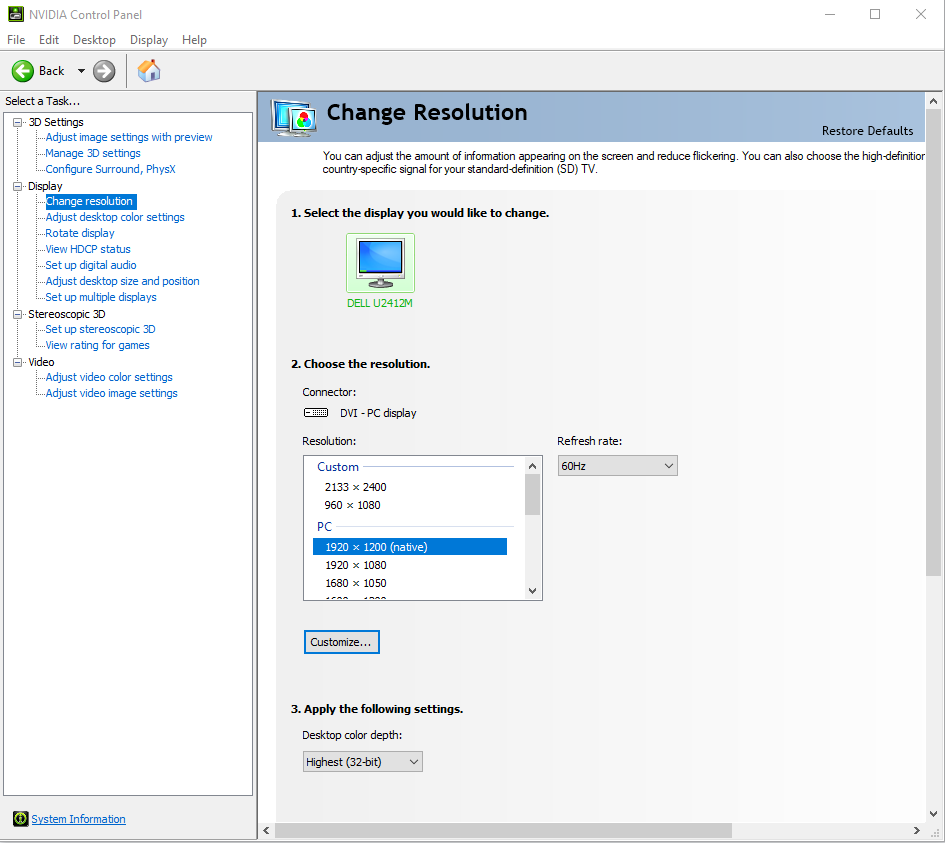Open Rotate display task
Screen dimensions: 945x843
(80, 233)
